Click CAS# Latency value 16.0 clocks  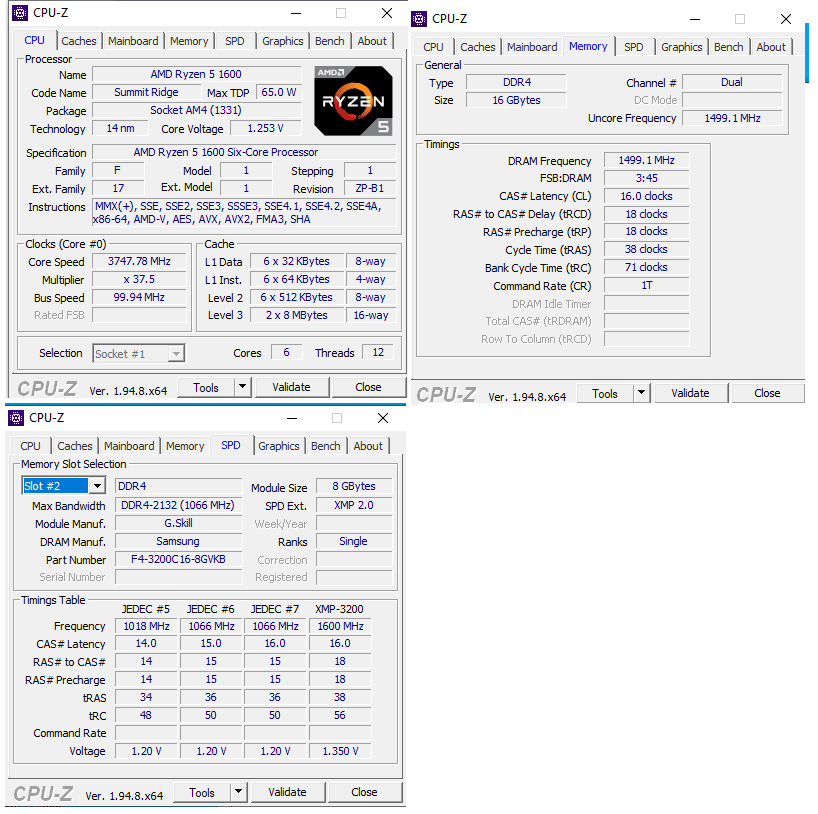(x=646, y=196)
